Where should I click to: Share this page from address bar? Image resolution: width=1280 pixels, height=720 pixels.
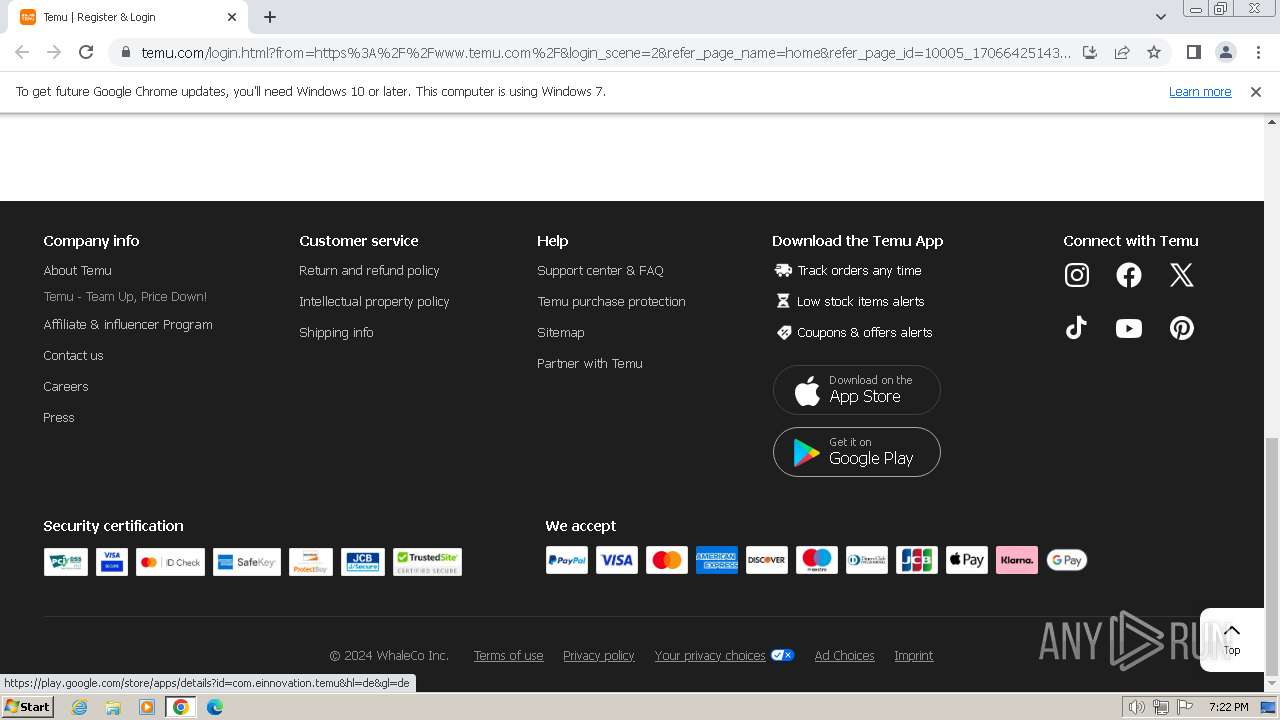pyautogui.click(x=1122, y=52)
